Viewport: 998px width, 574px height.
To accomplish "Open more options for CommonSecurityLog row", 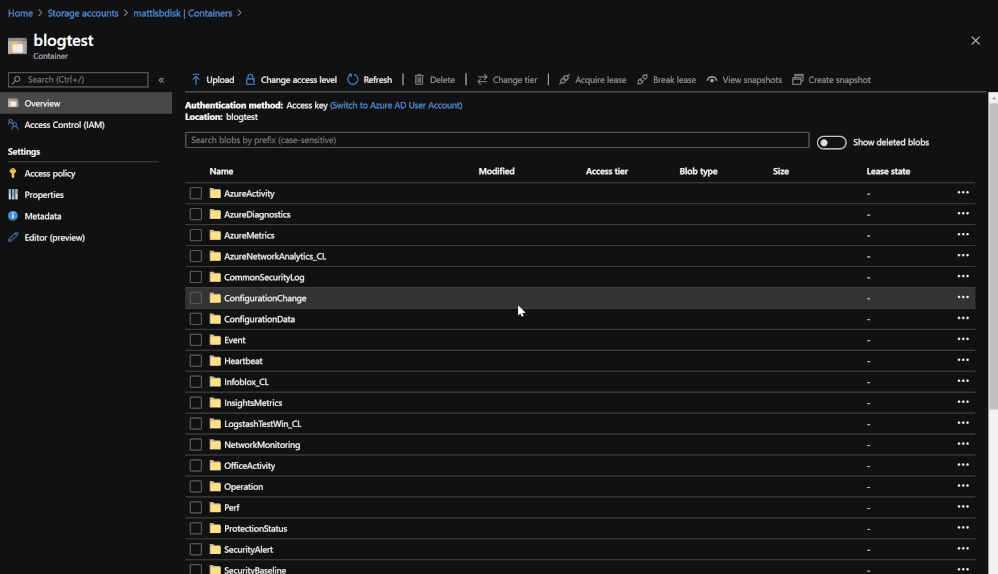I will point(963,276).
